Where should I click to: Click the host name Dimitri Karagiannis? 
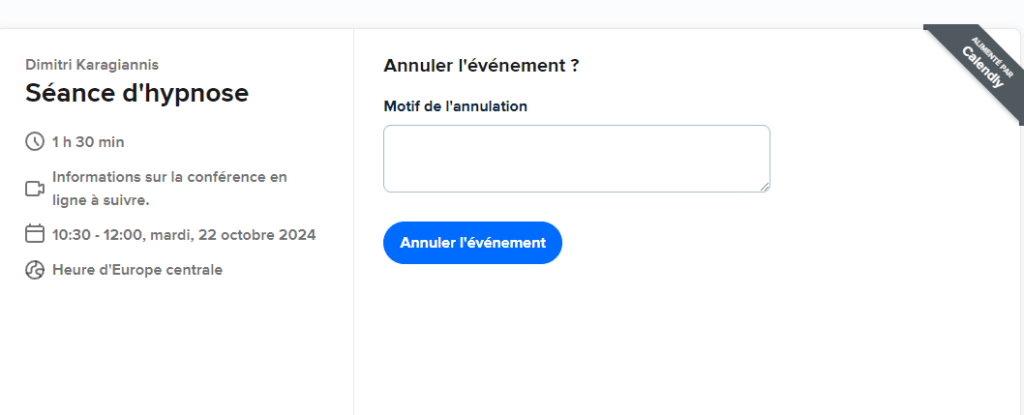pyautogui.click(x=92, y=65)
